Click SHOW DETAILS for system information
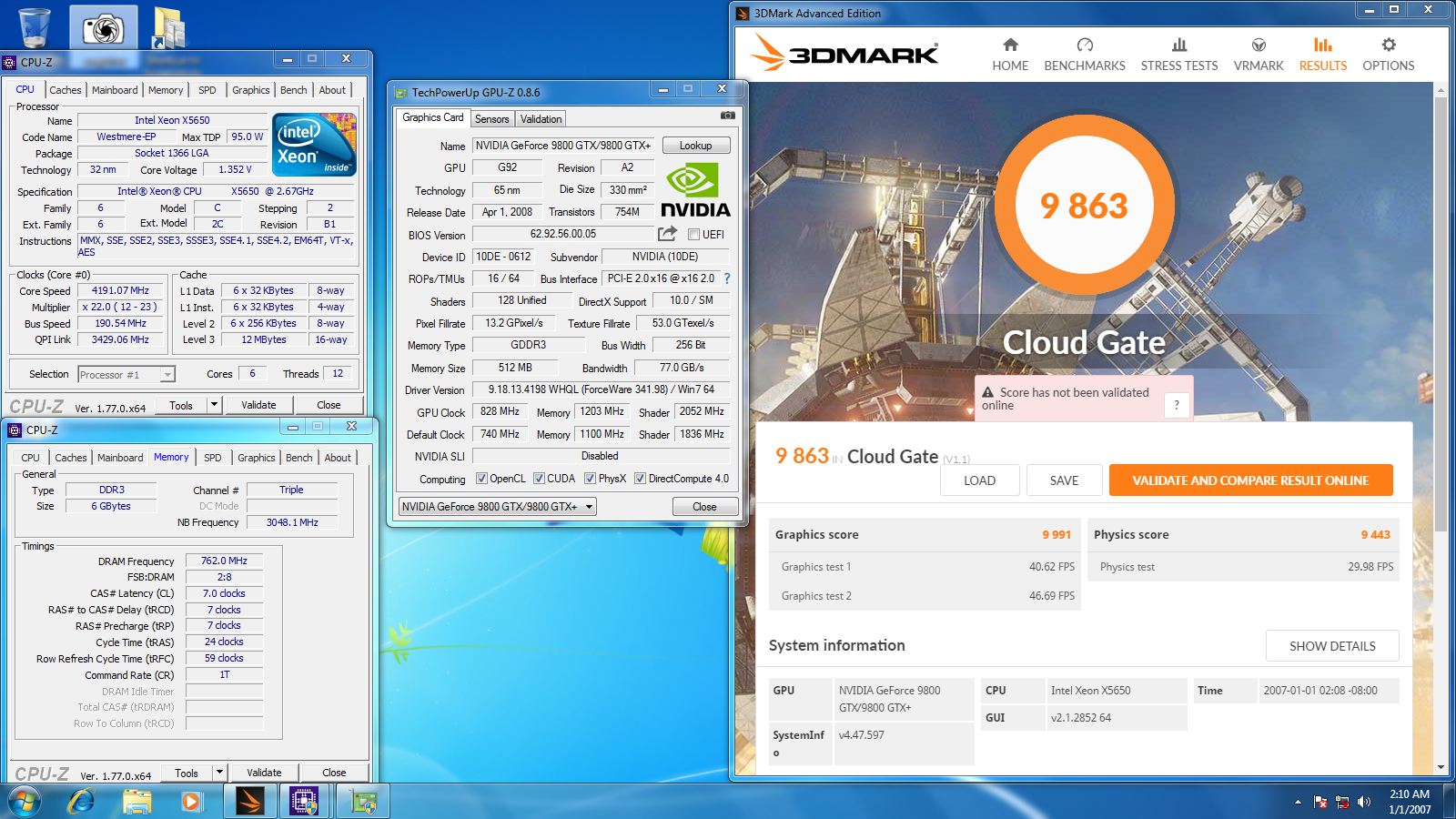1456x819 pixels. pyautogui.click(x=1332, y=646)
